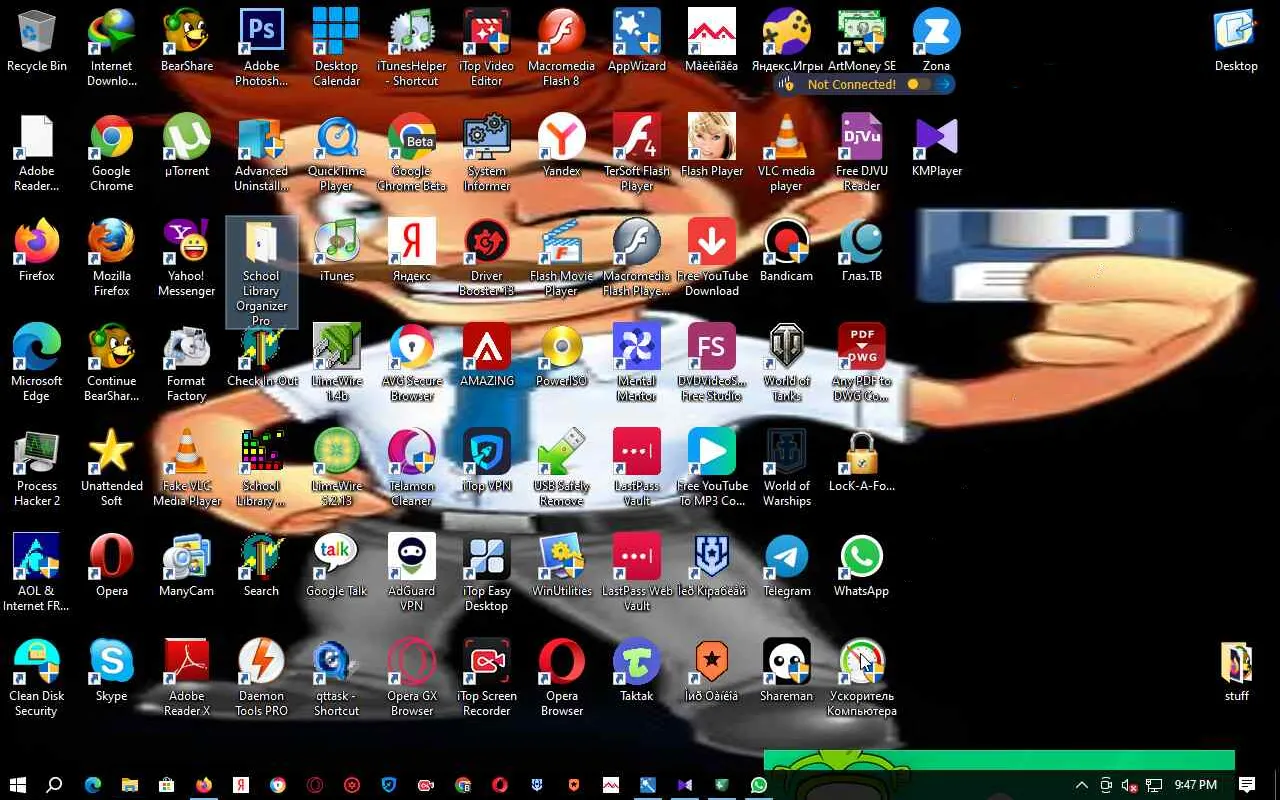
Task: Select the WhatsApp desktop shortcut
Action: tap(861, 566)
